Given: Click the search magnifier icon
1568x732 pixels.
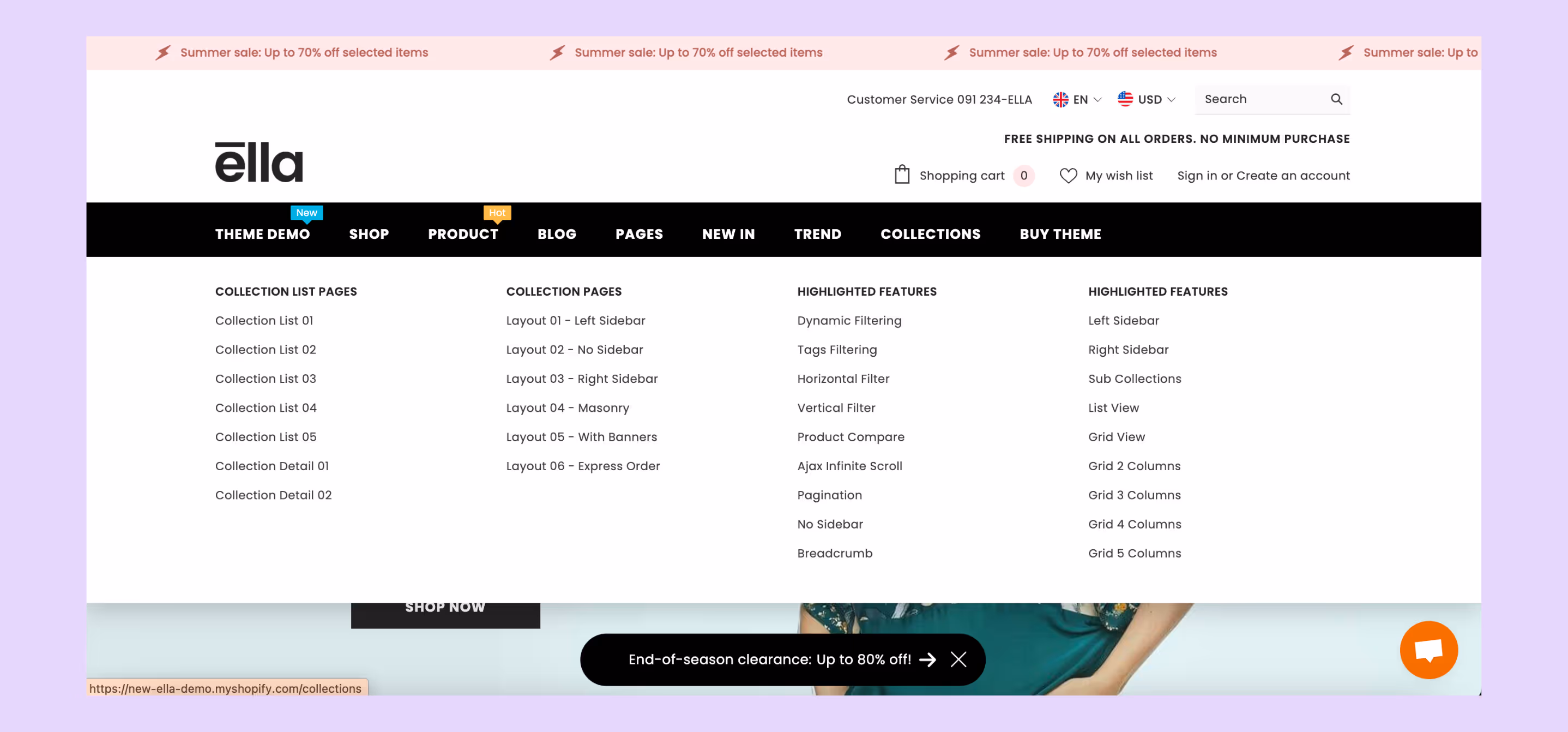Looking at the screenshot, I should point(1336,99).
